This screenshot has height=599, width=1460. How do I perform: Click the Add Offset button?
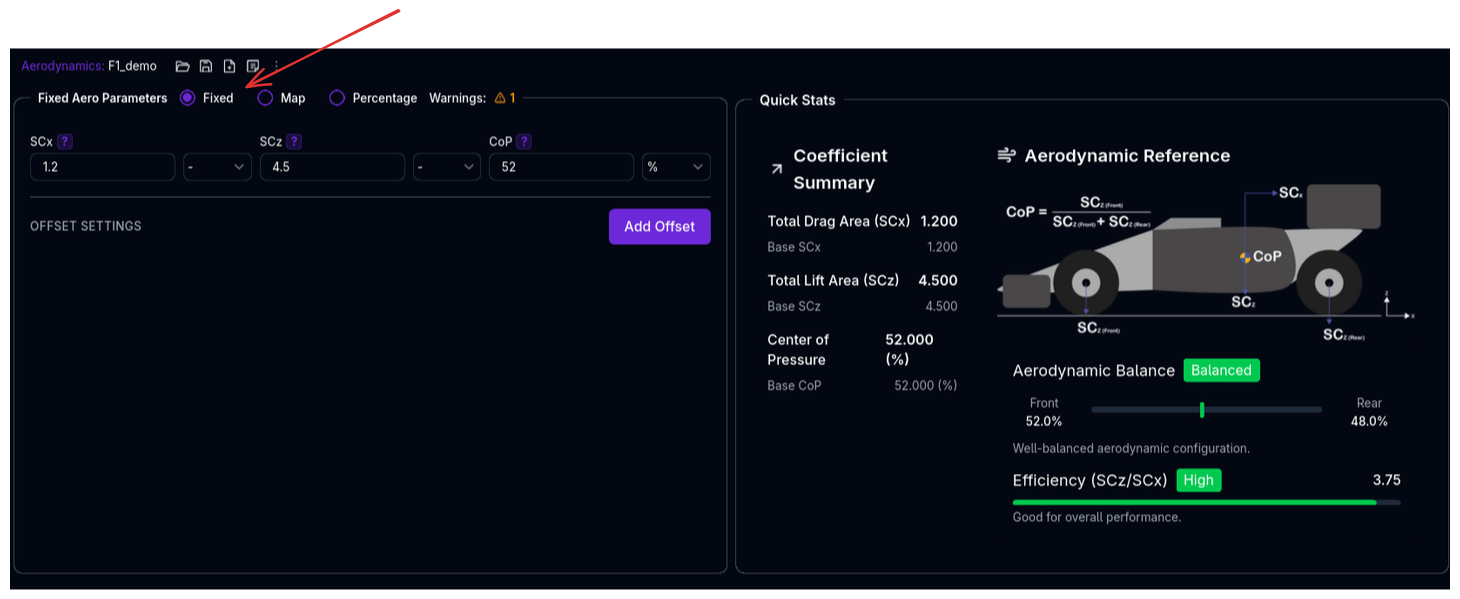click(659, 226)
